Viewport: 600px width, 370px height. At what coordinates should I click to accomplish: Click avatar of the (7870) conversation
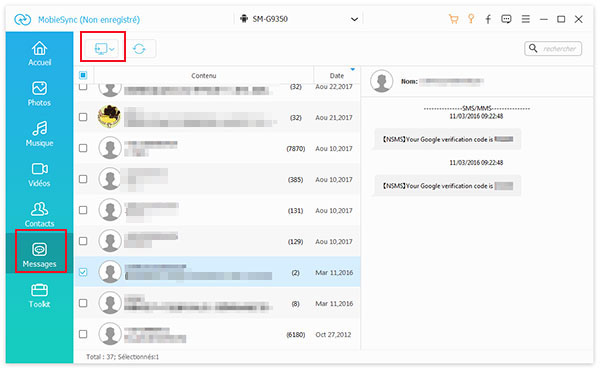(110, 148)
